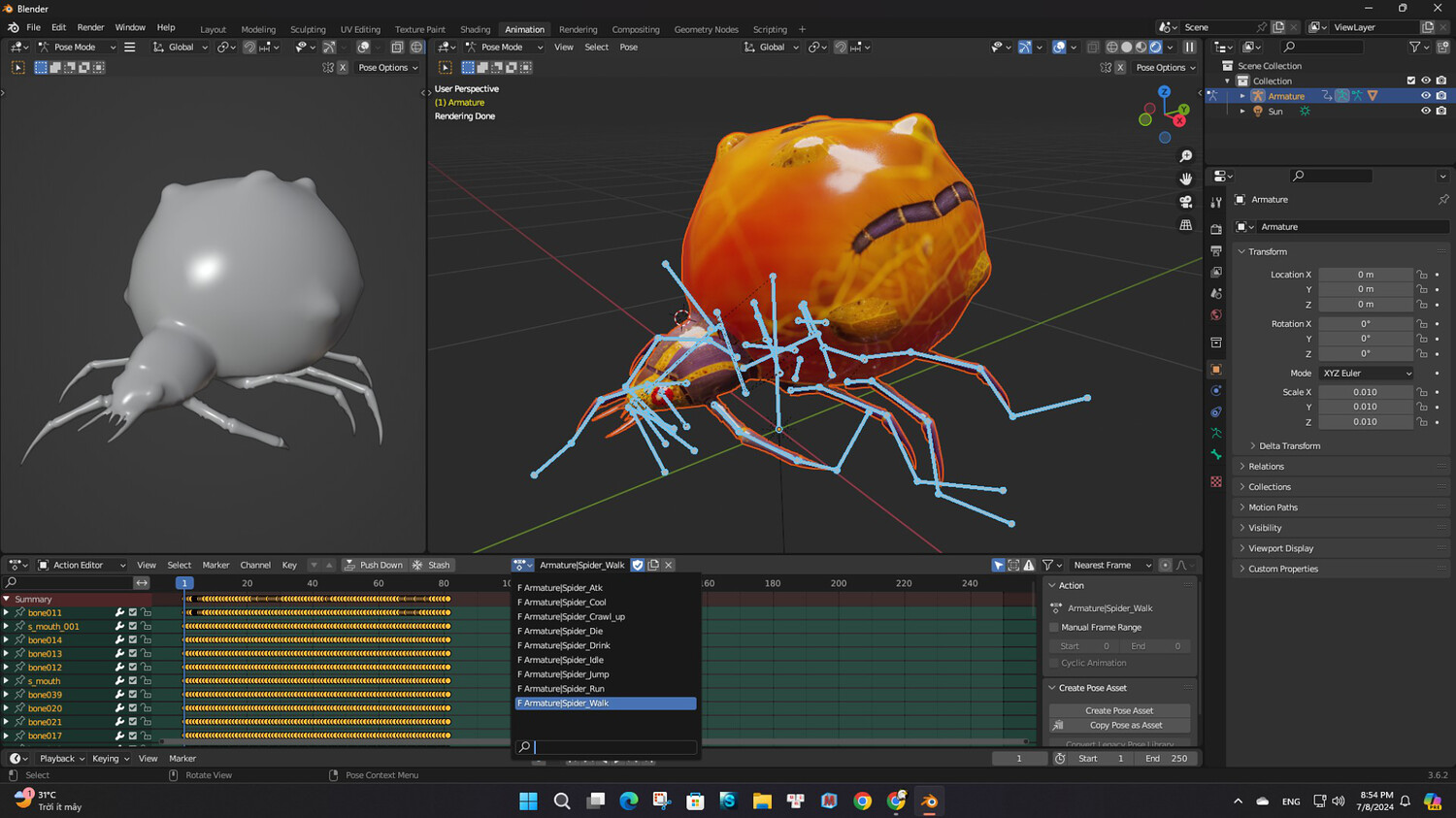Click the zoom magnifier icon in viewport
The image size is (1456, 818).
(x=1185, y=156)
